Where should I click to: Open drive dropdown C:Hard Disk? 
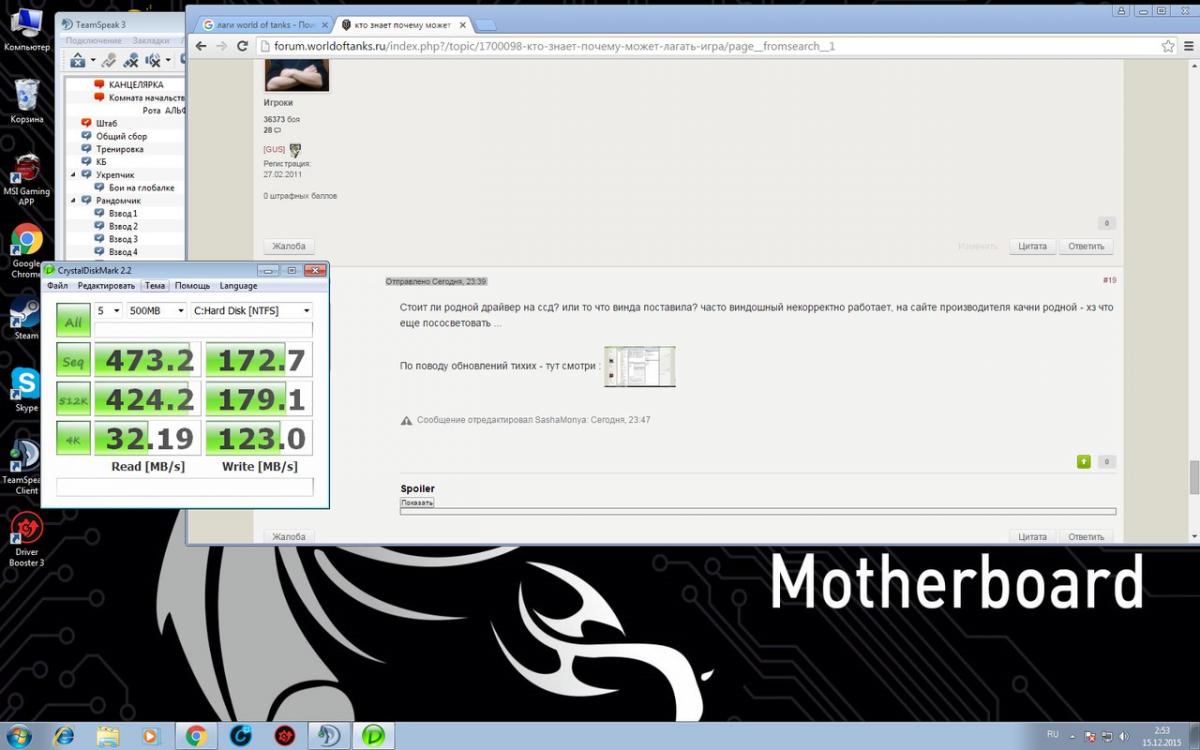(x=251, y=311)
